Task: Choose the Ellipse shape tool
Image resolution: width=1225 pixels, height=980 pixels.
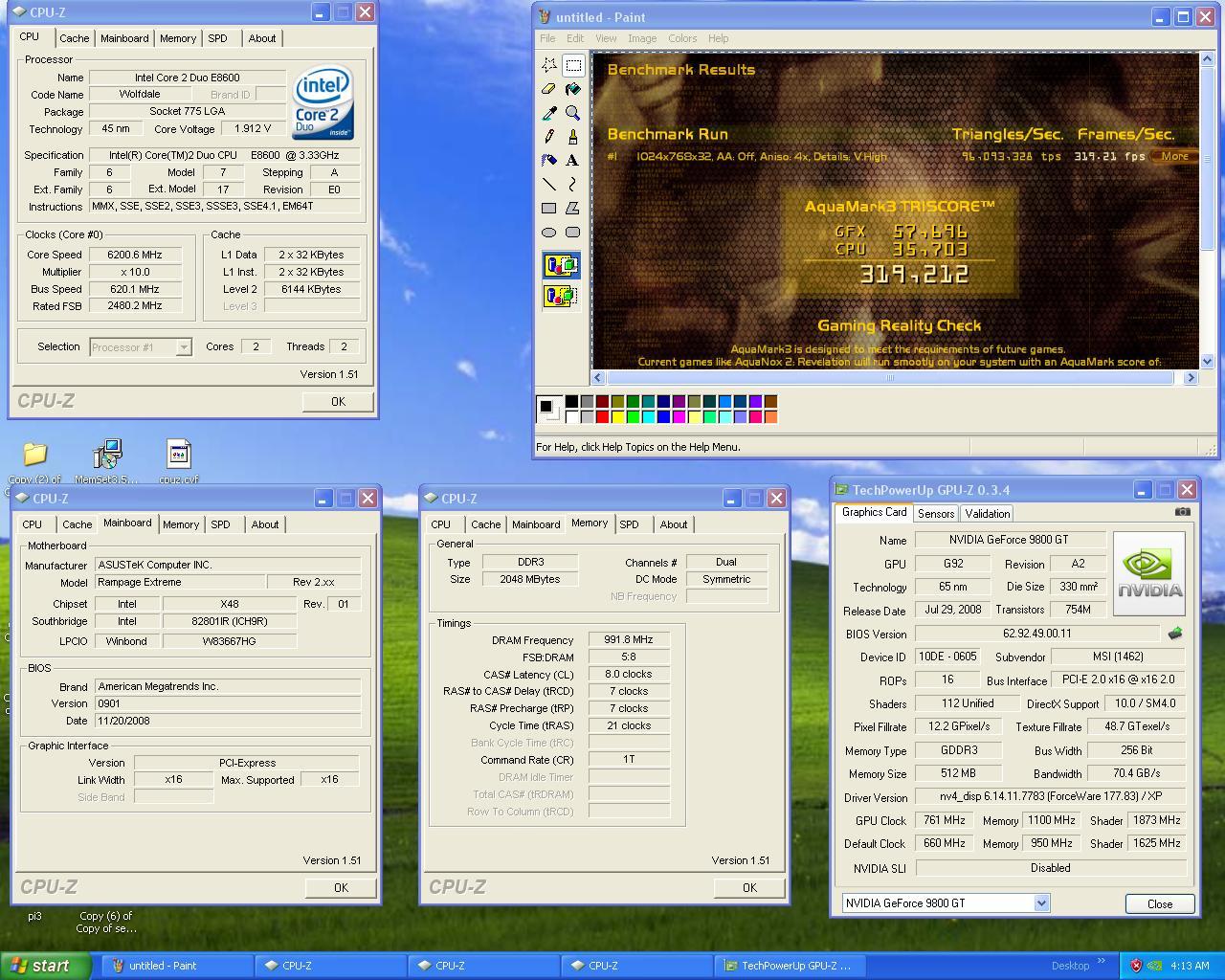Action: coord(549,233)
